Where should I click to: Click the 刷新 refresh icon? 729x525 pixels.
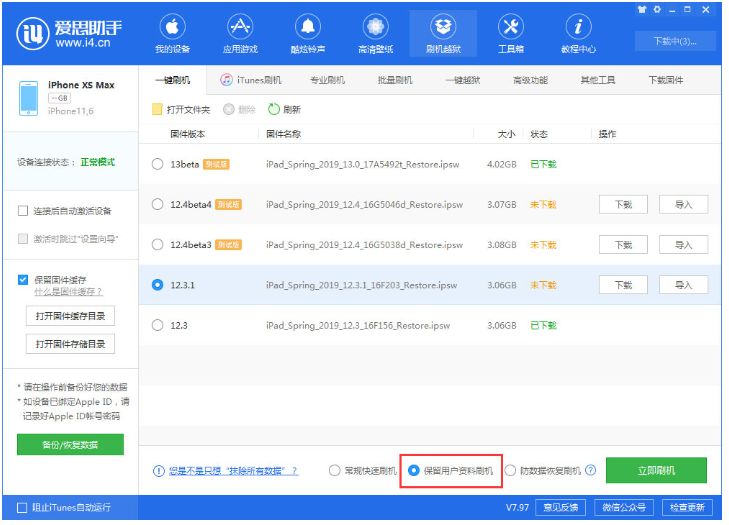click(273, 110)
